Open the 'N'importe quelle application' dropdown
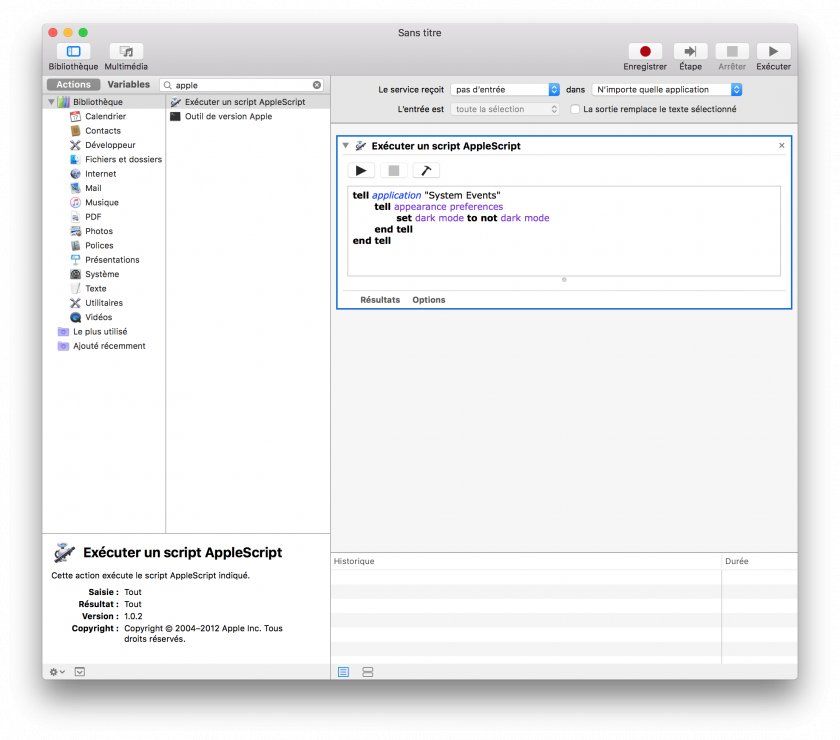840x740 pixels. (666, 90)
